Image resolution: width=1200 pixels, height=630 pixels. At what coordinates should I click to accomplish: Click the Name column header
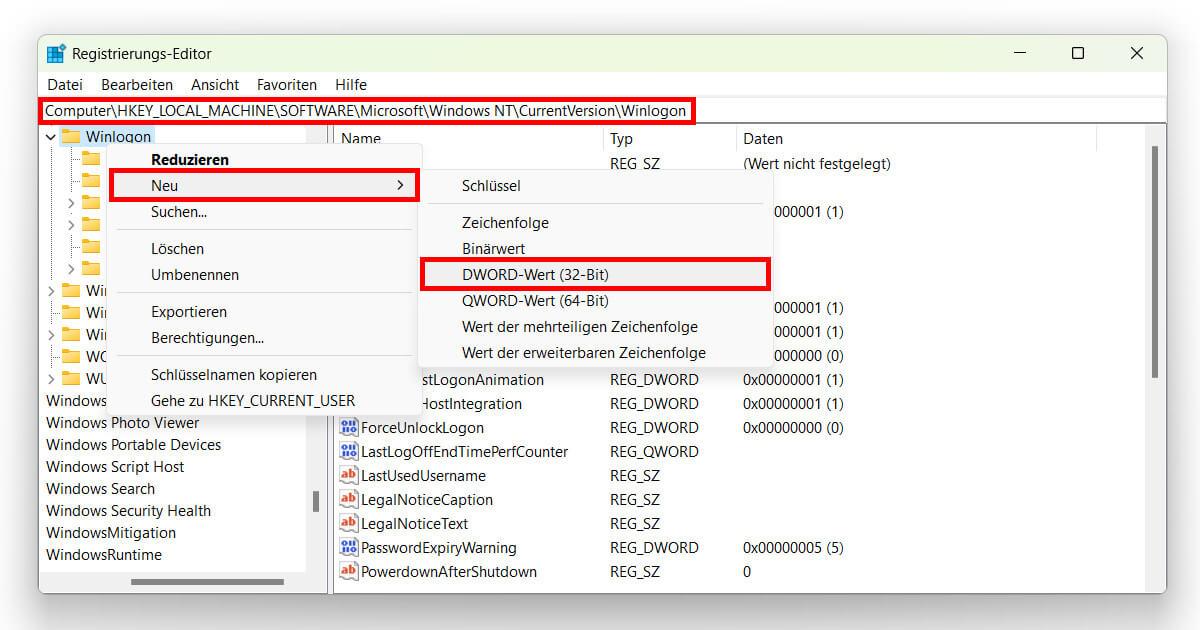click(360, 139)
